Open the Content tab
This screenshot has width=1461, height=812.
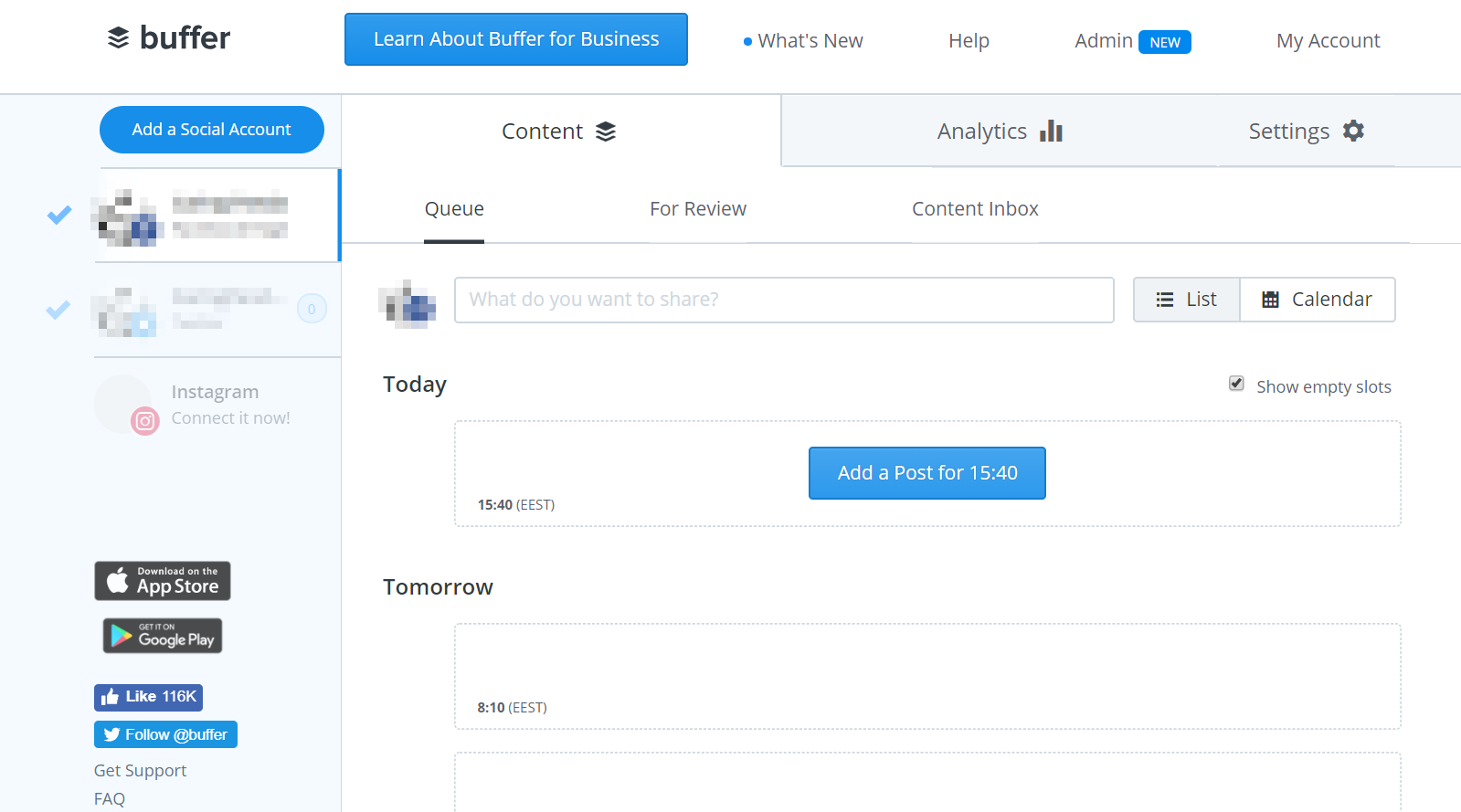(561, 132)
